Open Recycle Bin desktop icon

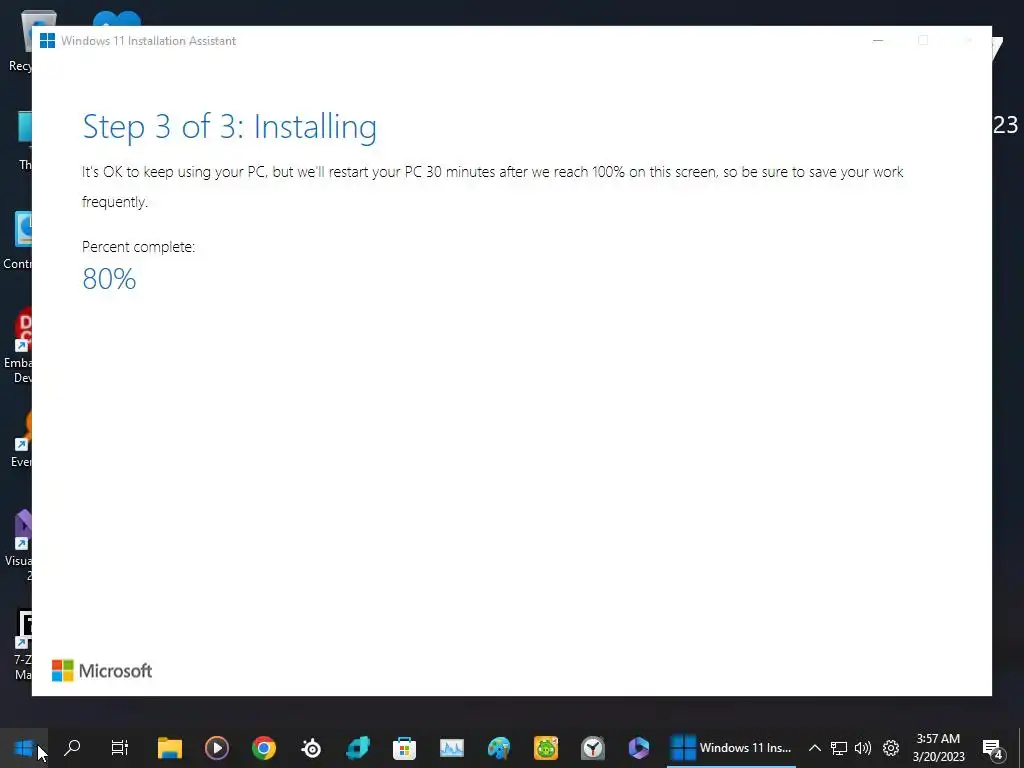20,40
